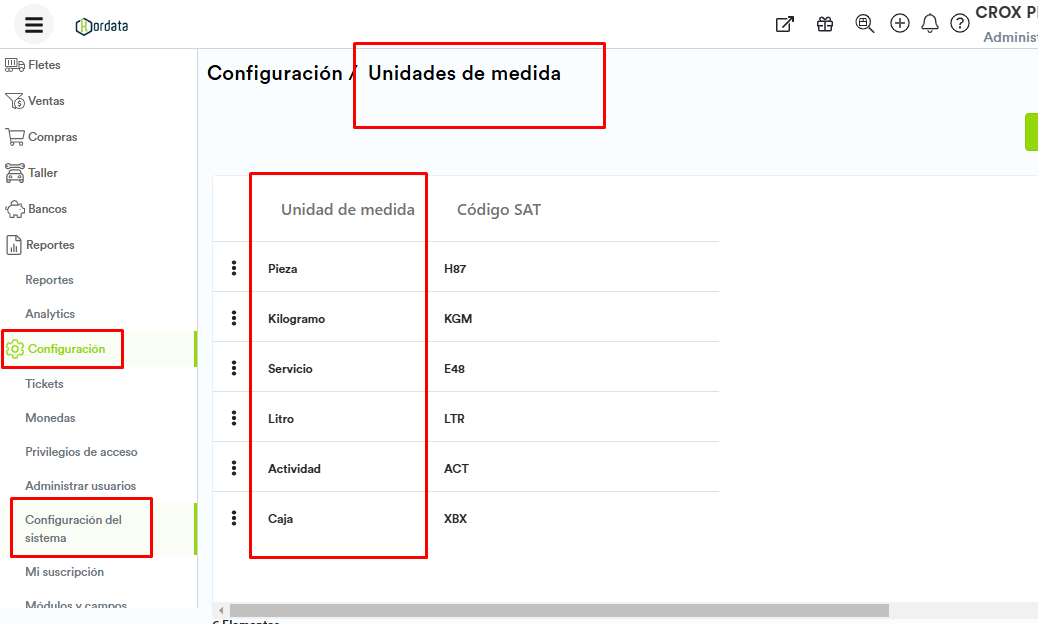This screenshot has height=624, width=1038.
Task: Open the Ventas sidebar menu
Action: click(x=46, y=101)
